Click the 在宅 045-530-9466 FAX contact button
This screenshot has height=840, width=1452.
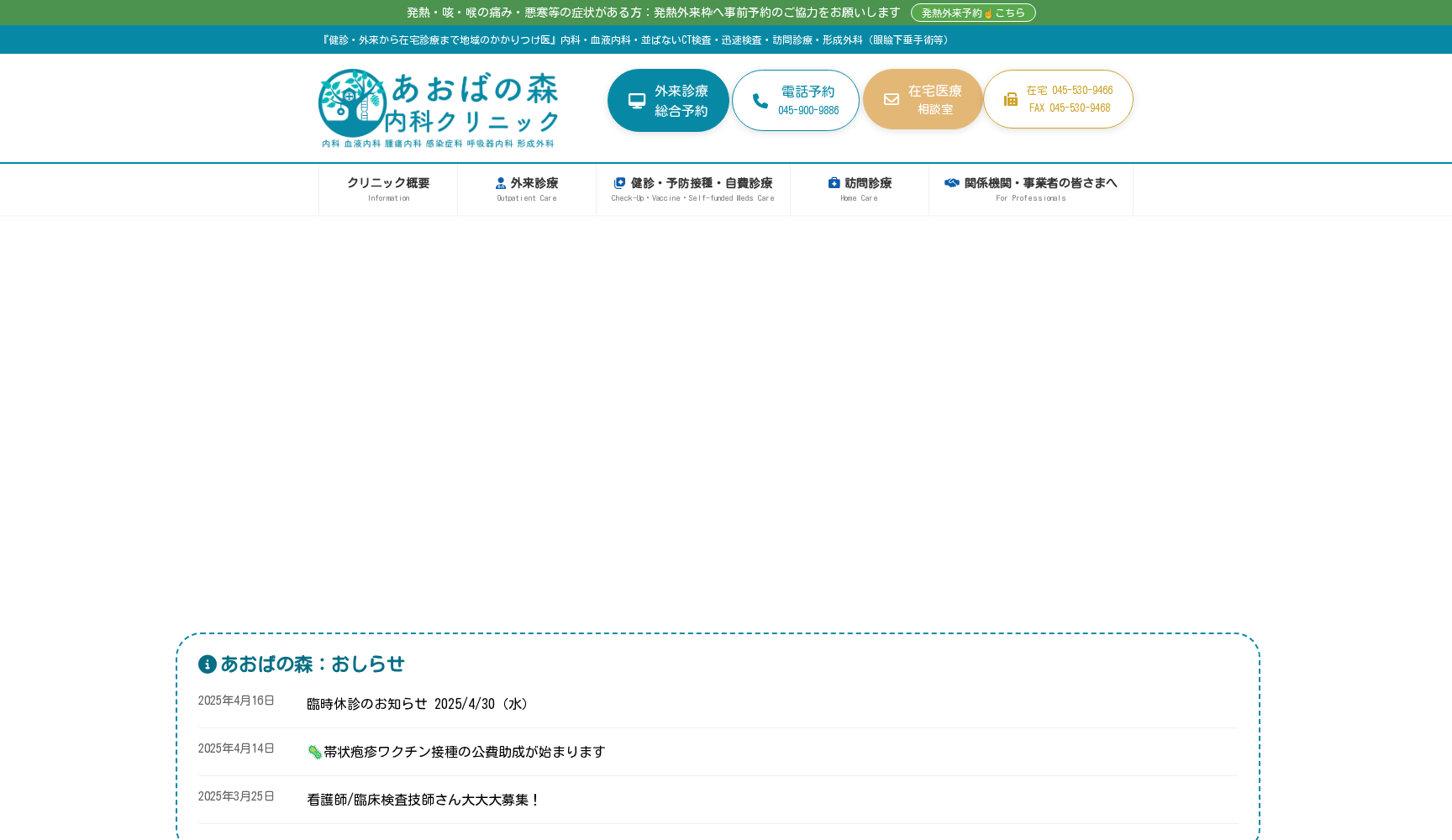pos(1058,99)
